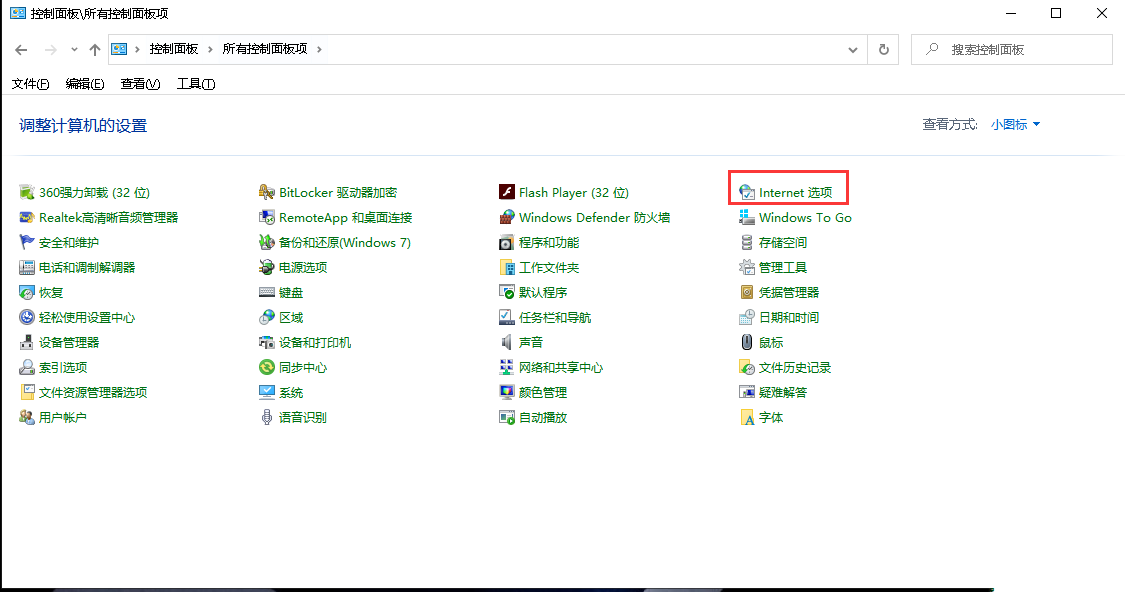Click the 控制面板 breadcrumb in address bar
Screen dimensions: 1125x592
[174, 49]
